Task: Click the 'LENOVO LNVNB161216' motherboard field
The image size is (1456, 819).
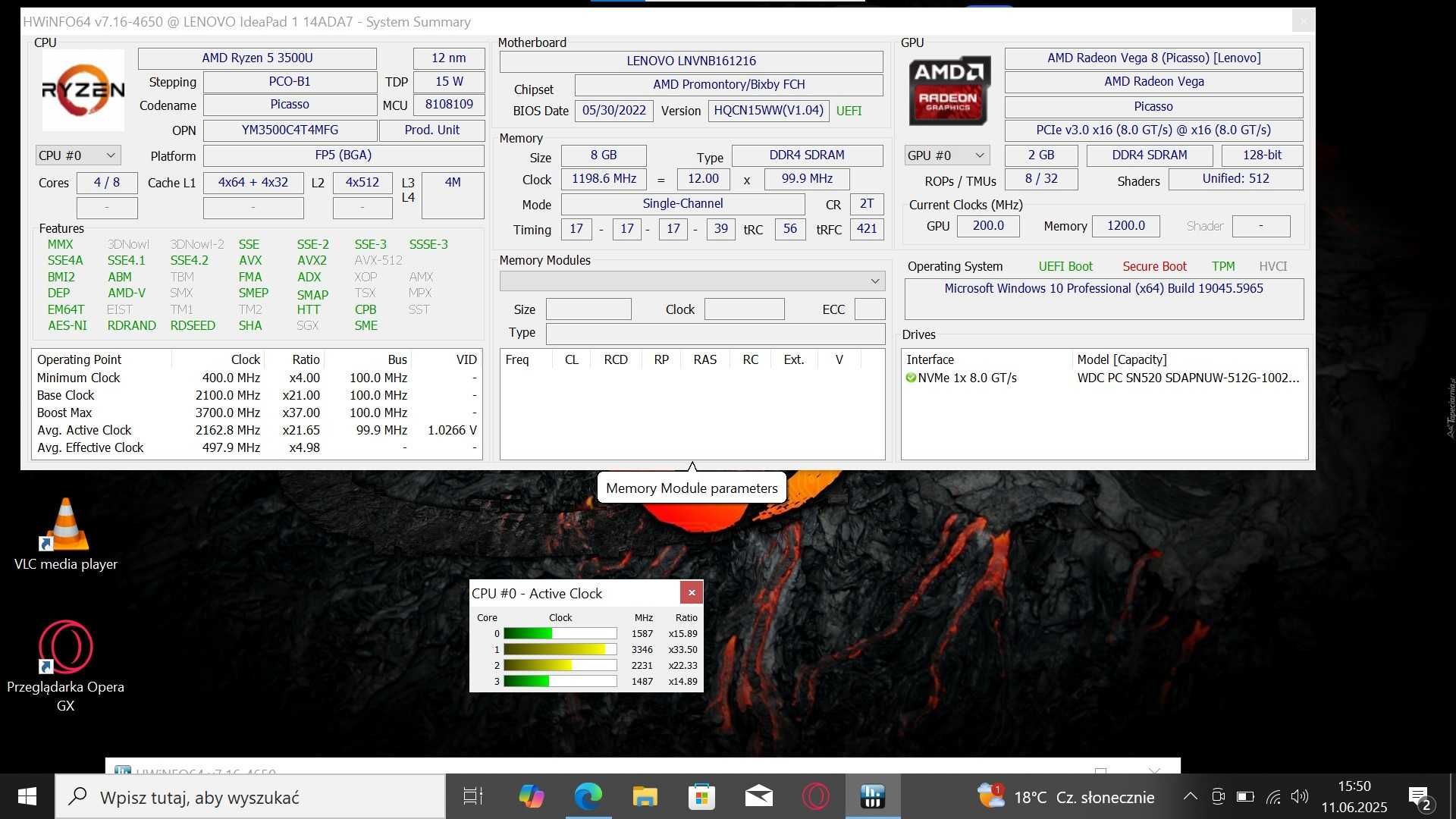Action: [692, 61]
